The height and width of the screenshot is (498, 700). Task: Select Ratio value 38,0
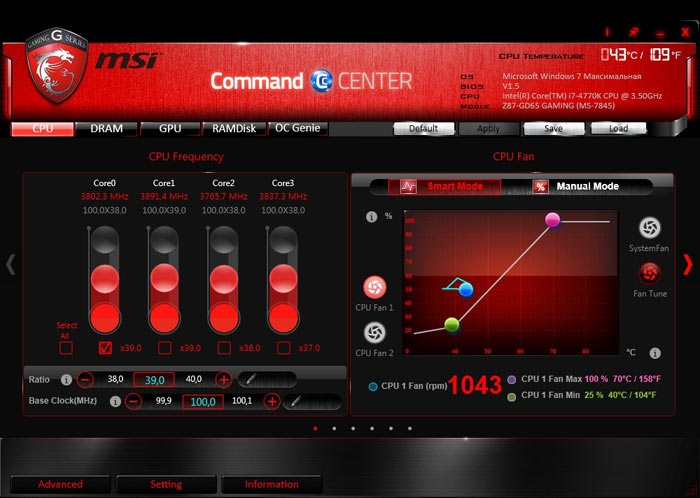click(x=115, y=379)
